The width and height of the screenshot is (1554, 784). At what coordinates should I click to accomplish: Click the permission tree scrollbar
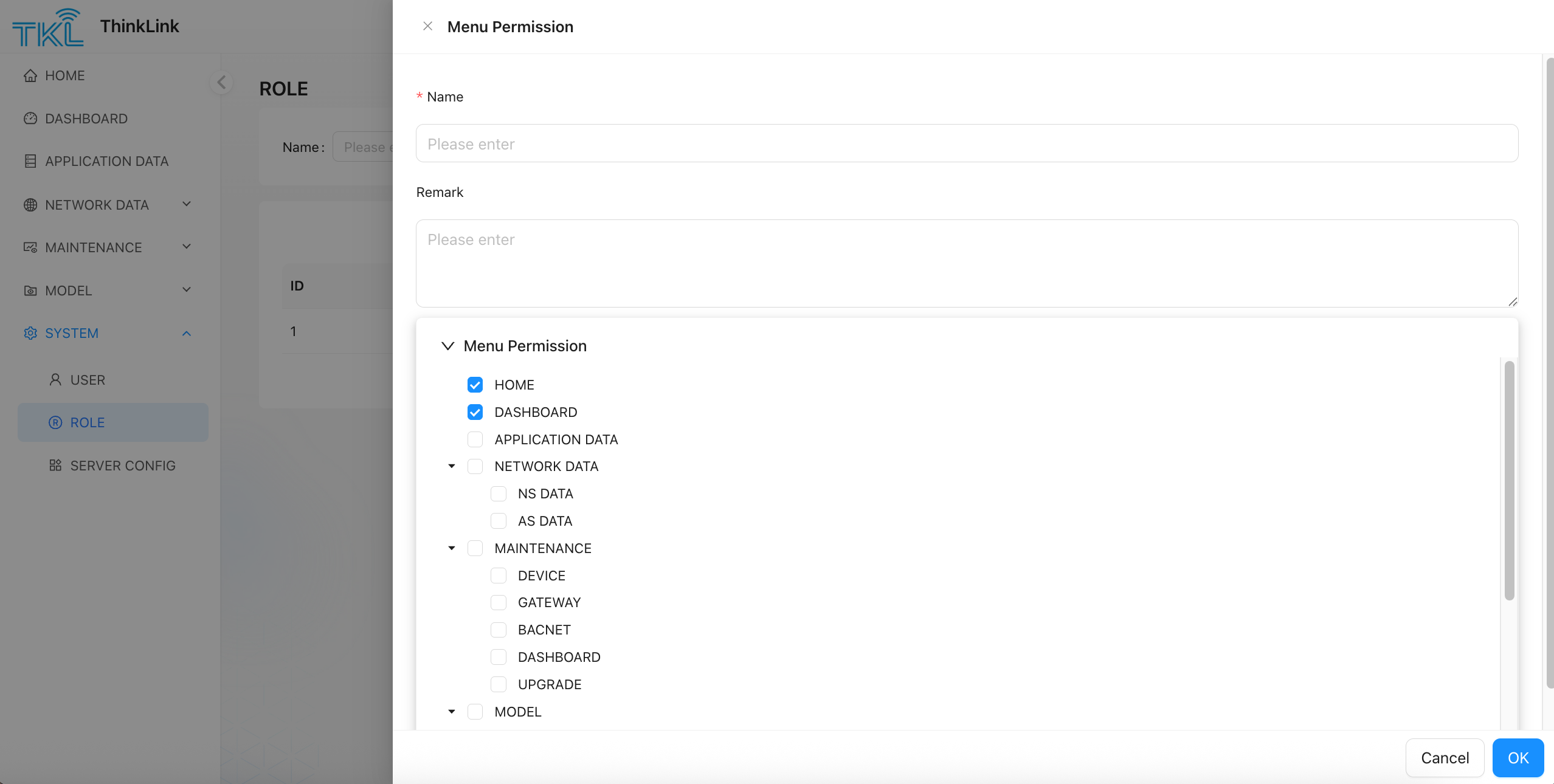point(1509,480)
